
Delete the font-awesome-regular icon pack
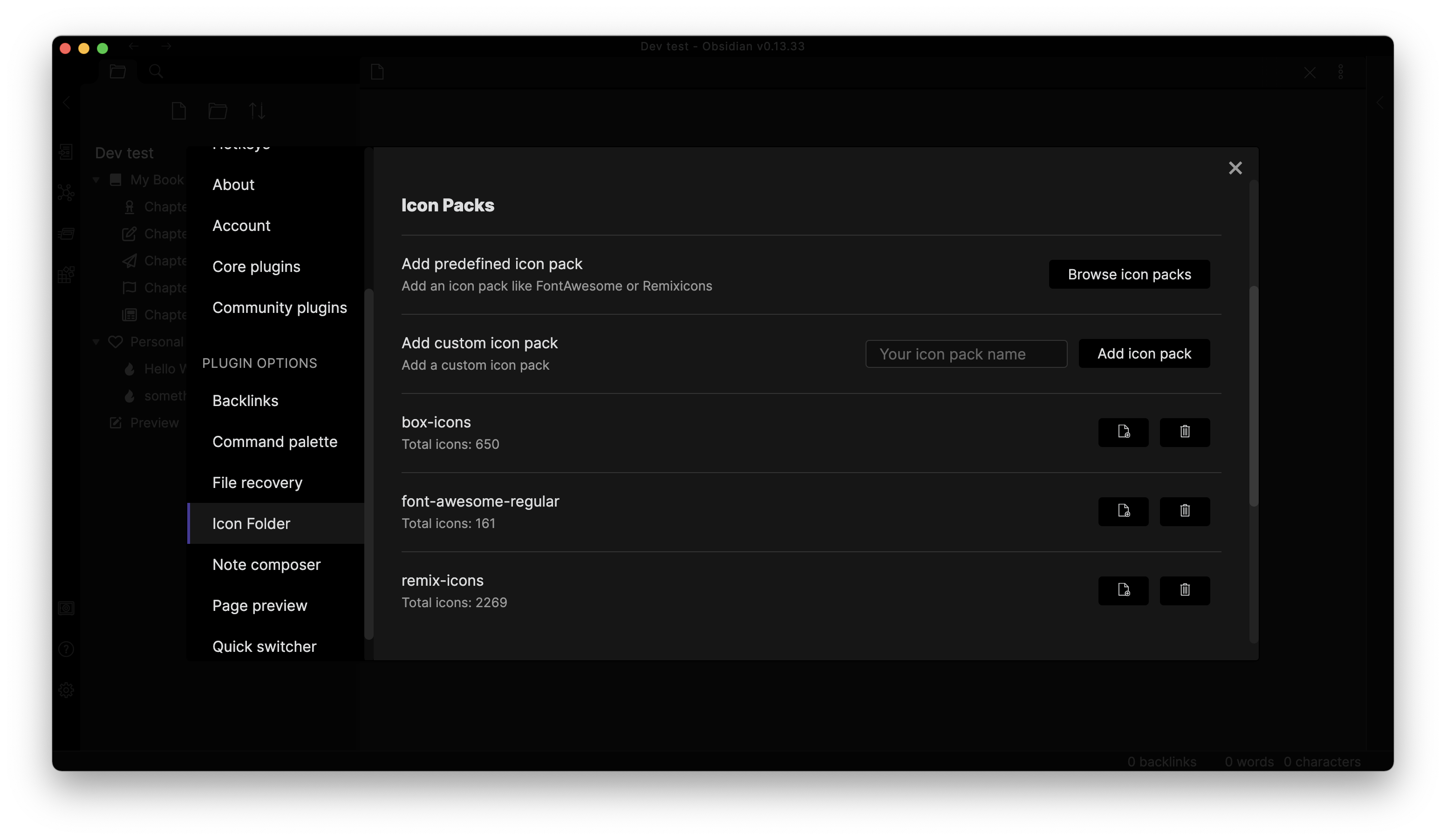(1184, 511)
